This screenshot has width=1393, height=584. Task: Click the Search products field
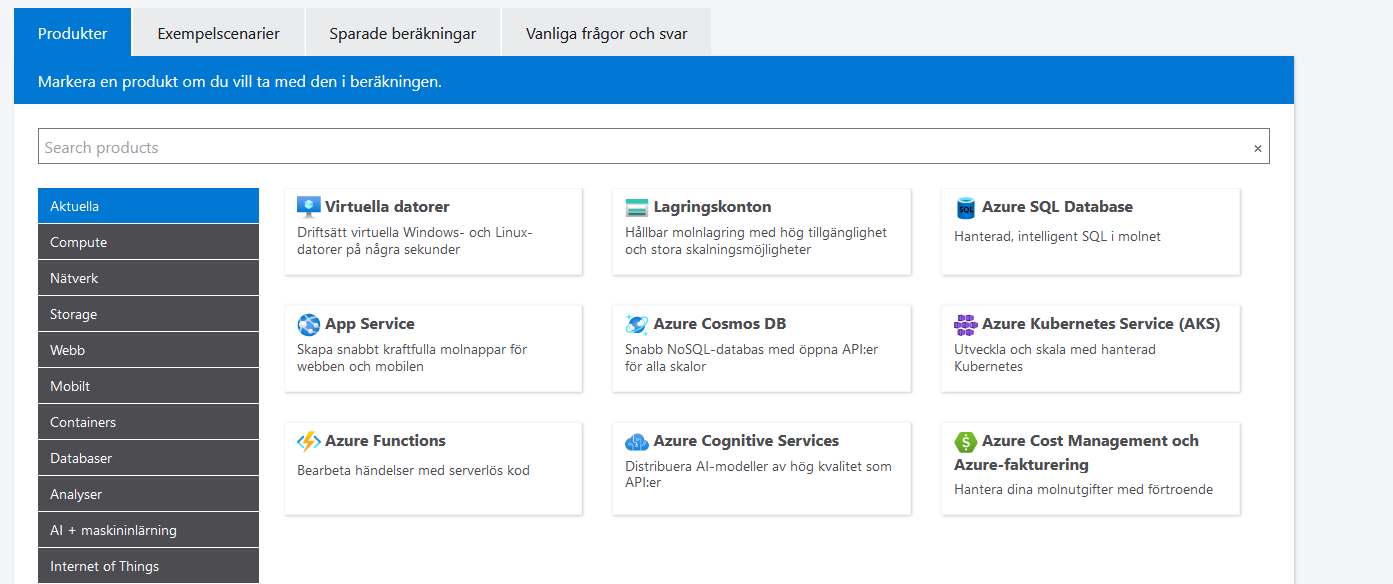640,147
